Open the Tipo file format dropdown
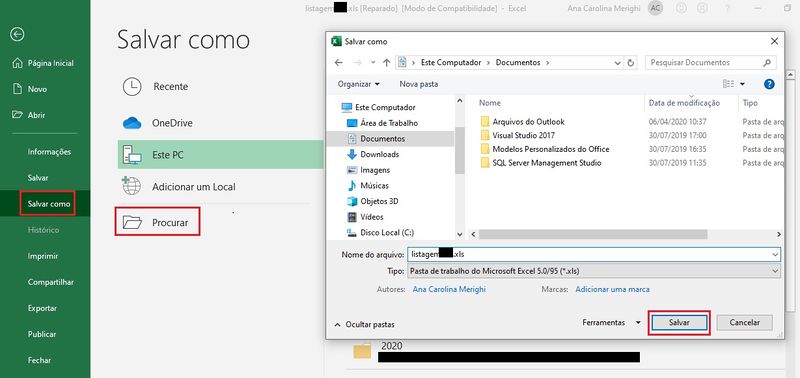Image resolution: width=800 pixels, height=378 pixels. (x=593, y=271)
